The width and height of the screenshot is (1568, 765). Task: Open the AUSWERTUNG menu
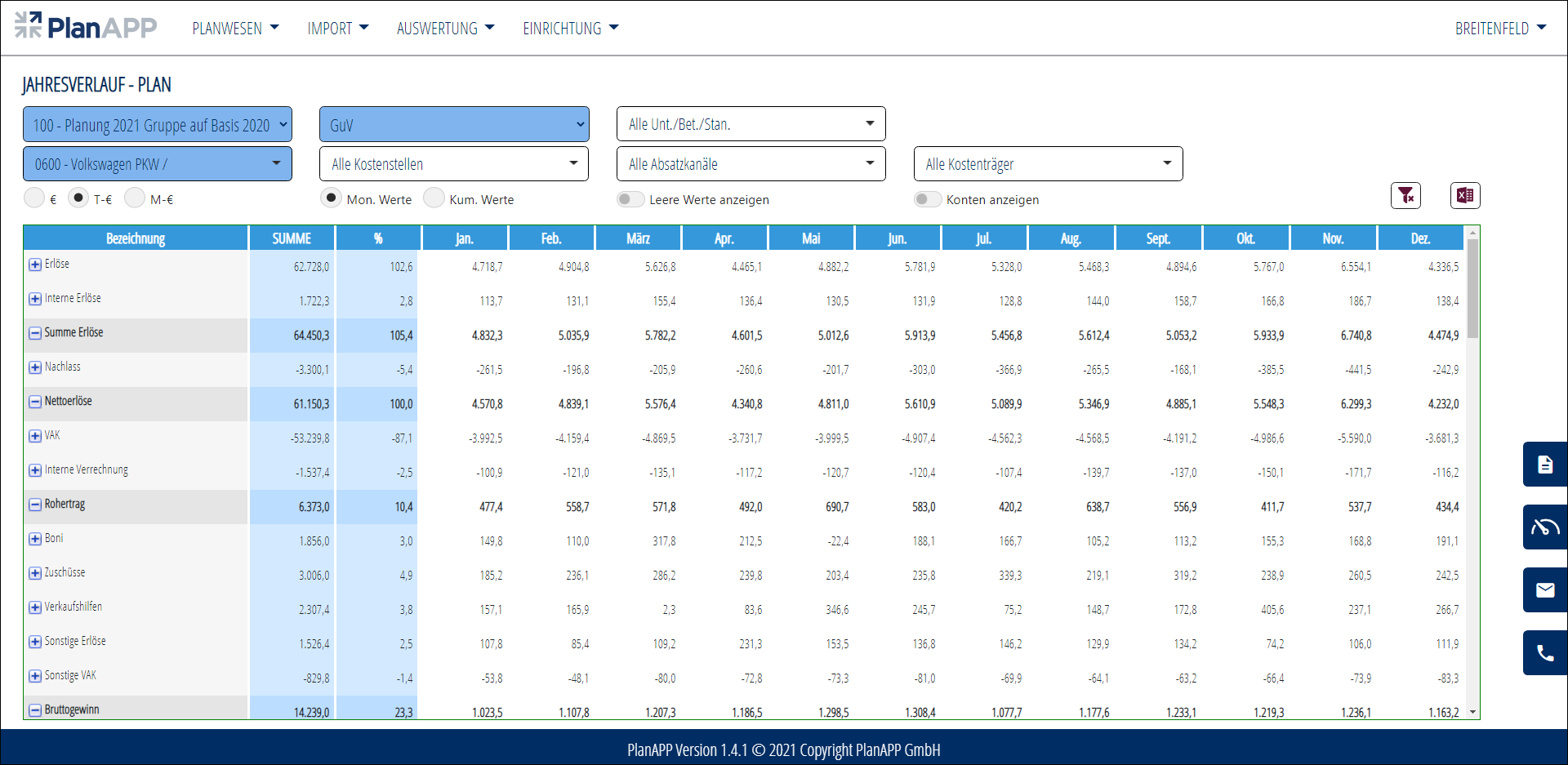[445, 29]
